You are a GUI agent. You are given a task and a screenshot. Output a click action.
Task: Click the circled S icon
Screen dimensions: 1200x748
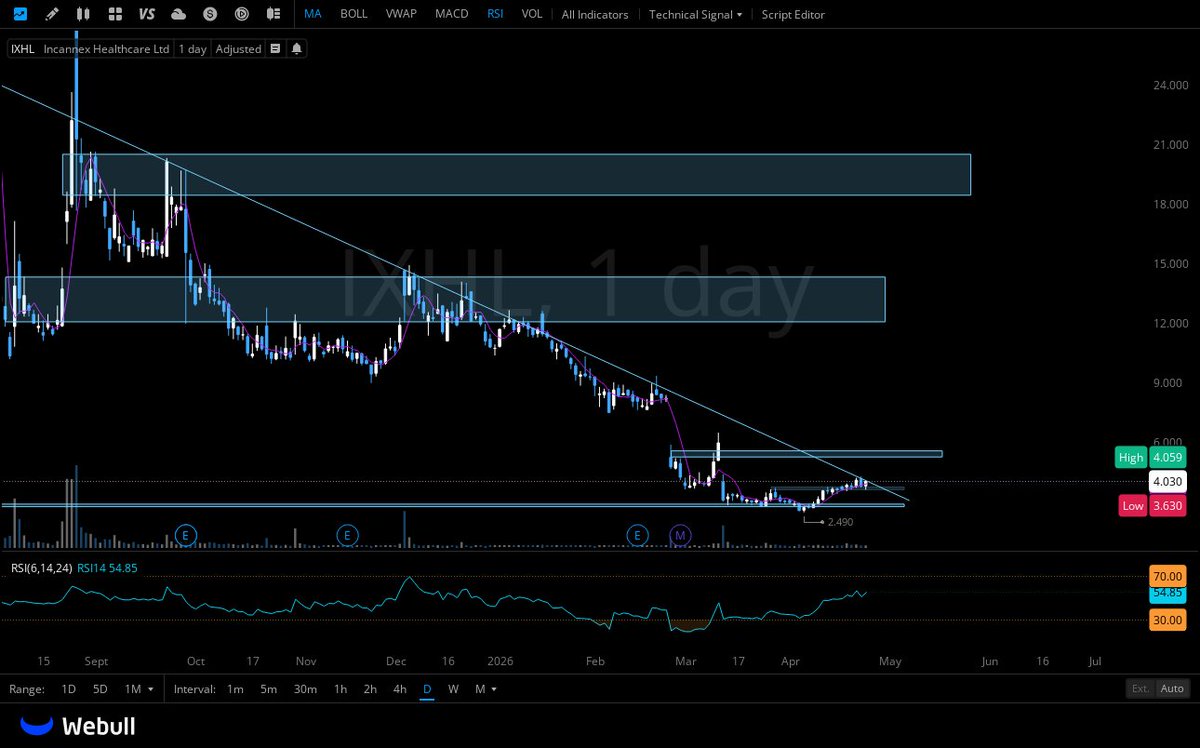(210, 14)
